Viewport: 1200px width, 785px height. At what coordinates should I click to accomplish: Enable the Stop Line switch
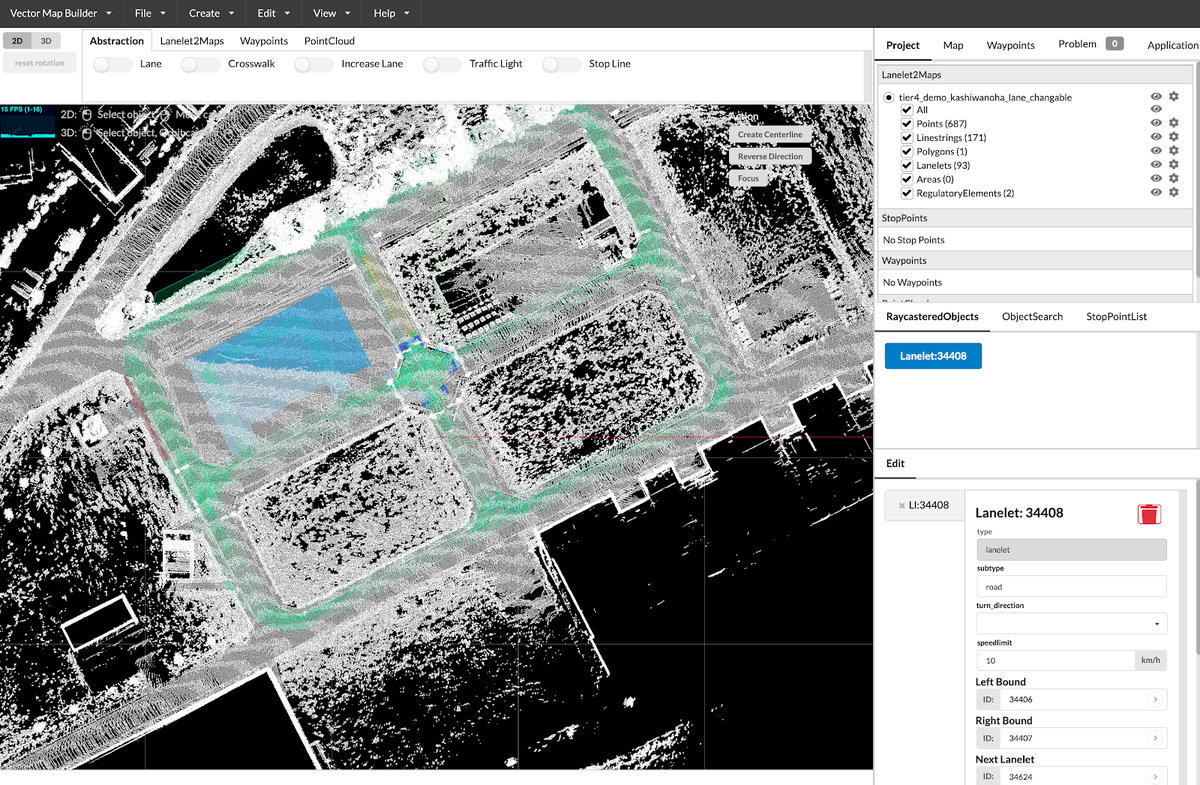562,64
